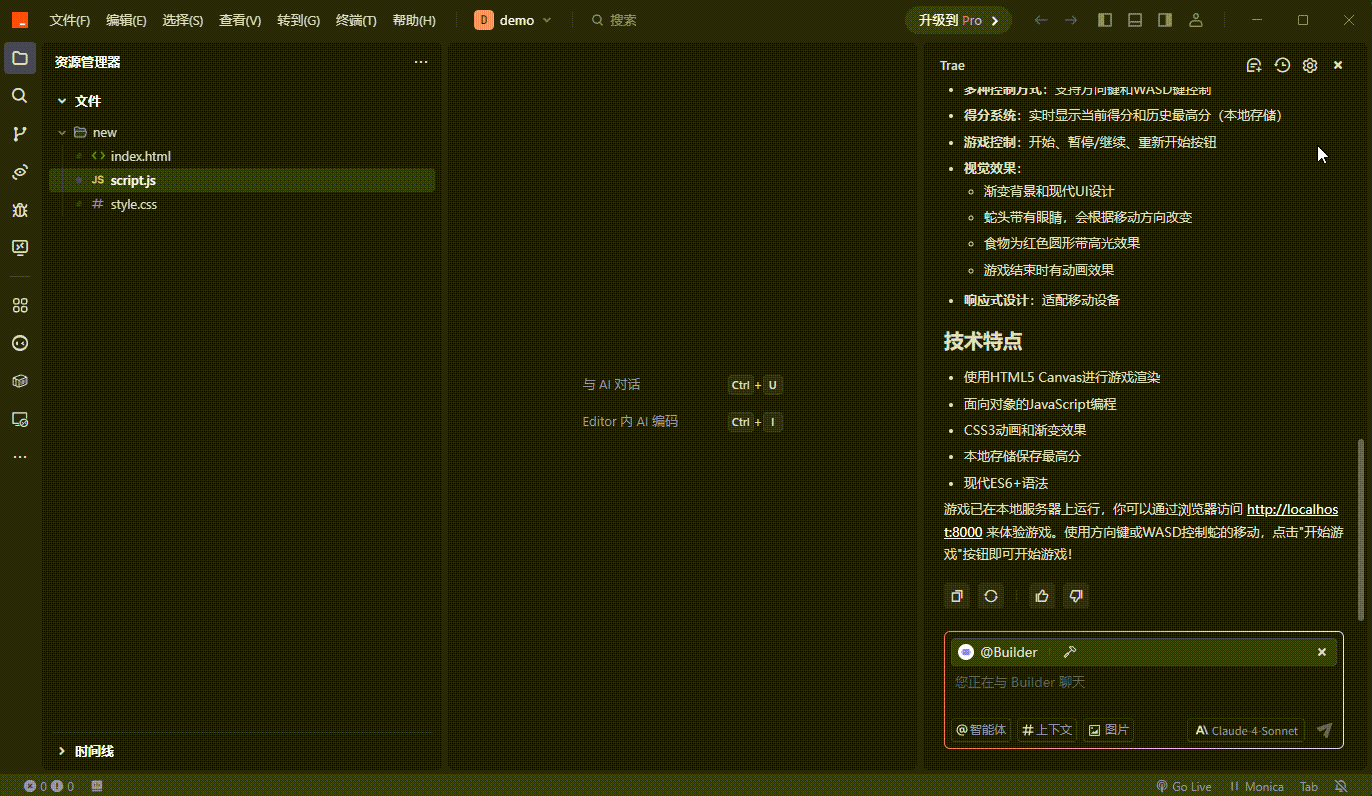
Task: Toggle the bottom panel layout icon
Action: point(1135,20)
